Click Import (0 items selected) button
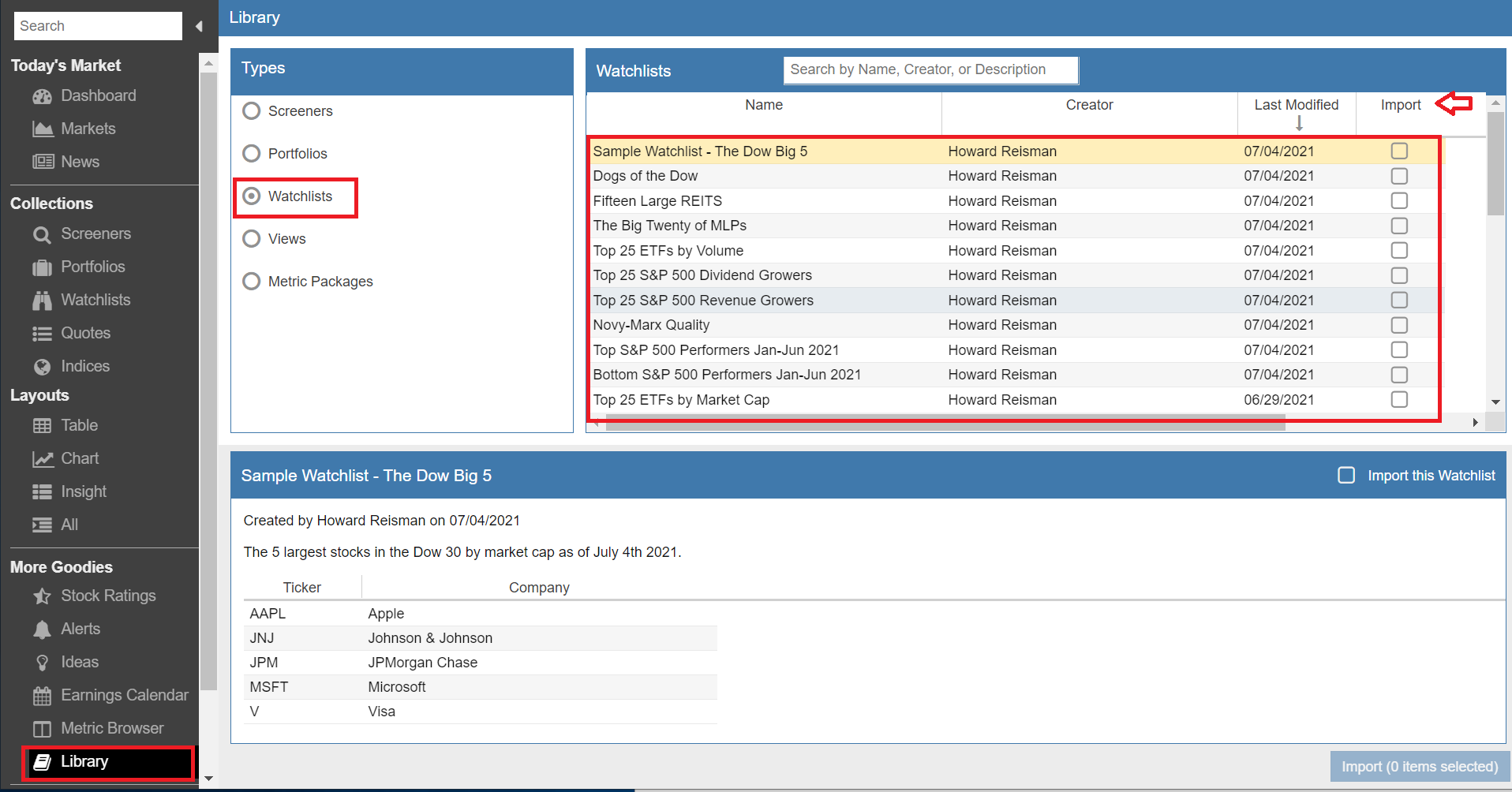 click(1420, 767)
